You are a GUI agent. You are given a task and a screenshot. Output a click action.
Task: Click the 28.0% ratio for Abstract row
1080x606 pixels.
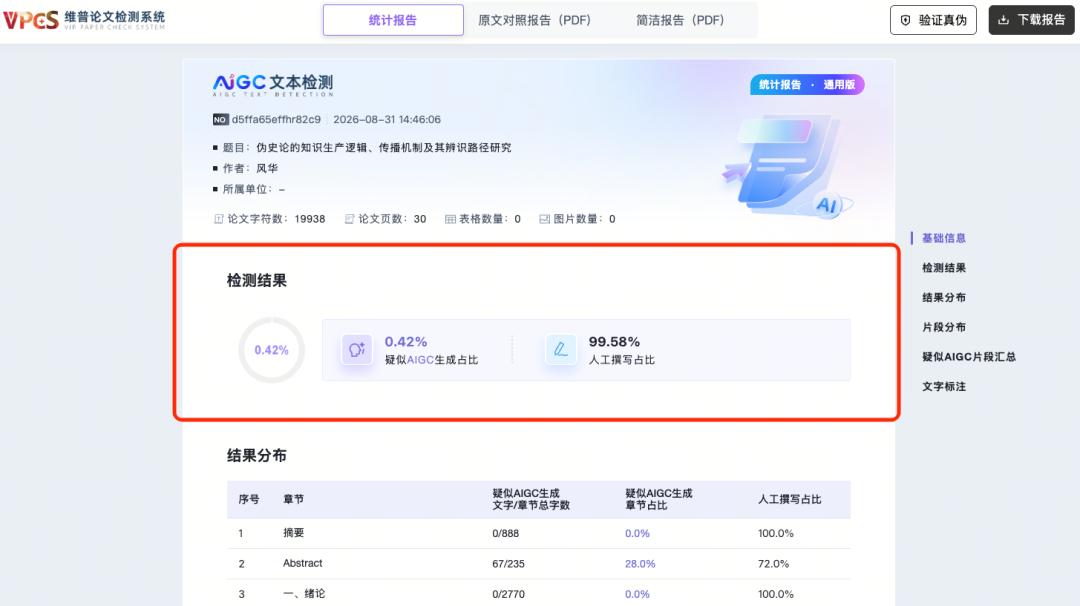click(640, 563)
